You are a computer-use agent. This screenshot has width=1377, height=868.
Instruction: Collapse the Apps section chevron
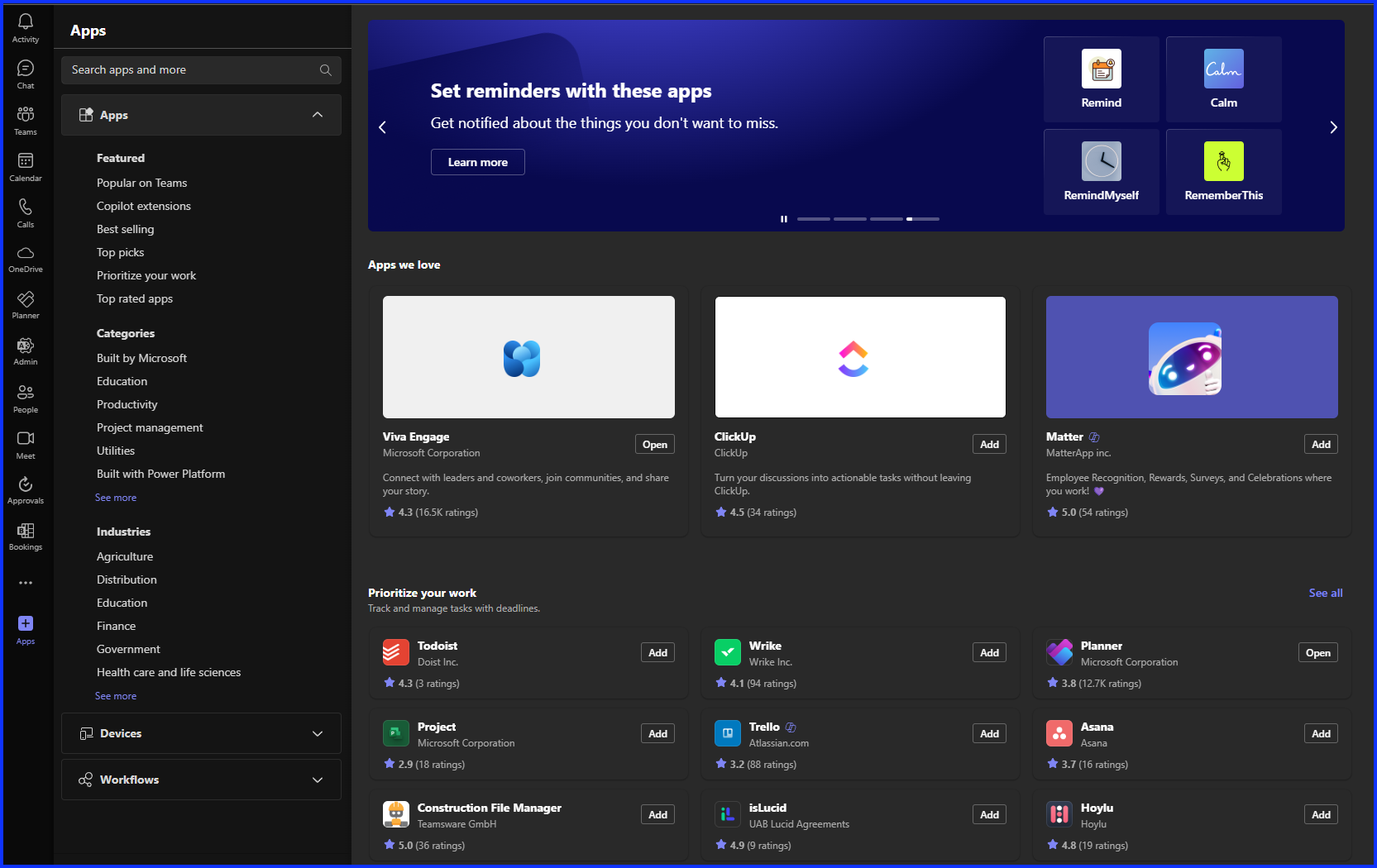coord(318,115)
